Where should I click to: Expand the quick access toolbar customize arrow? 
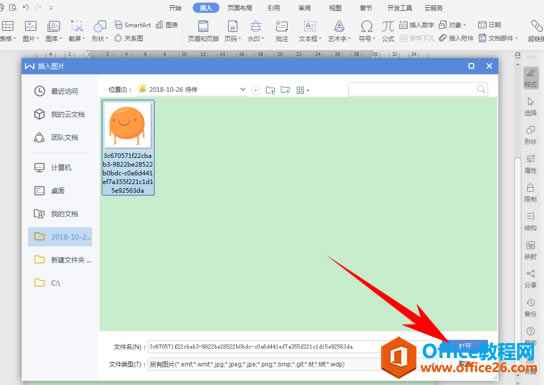coord(51,7)
